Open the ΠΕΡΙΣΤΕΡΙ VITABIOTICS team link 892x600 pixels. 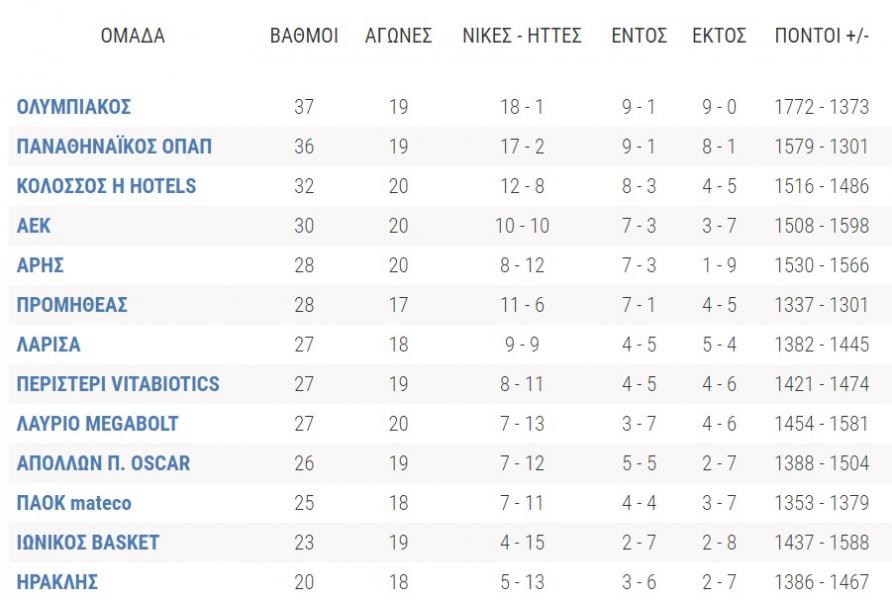[x=118, y=384]
